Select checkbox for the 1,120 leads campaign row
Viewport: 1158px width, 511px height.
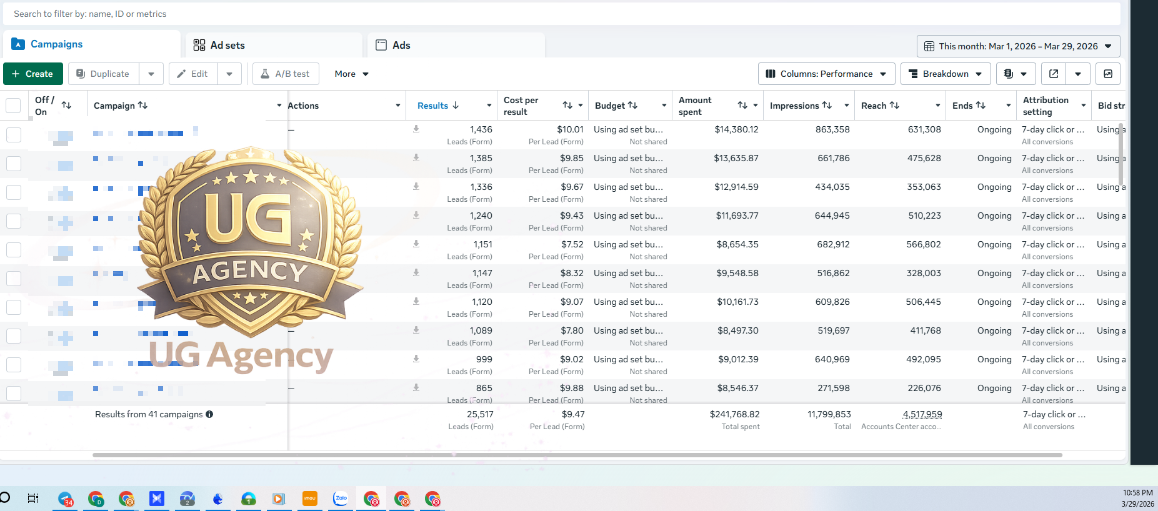click(13, 307)
